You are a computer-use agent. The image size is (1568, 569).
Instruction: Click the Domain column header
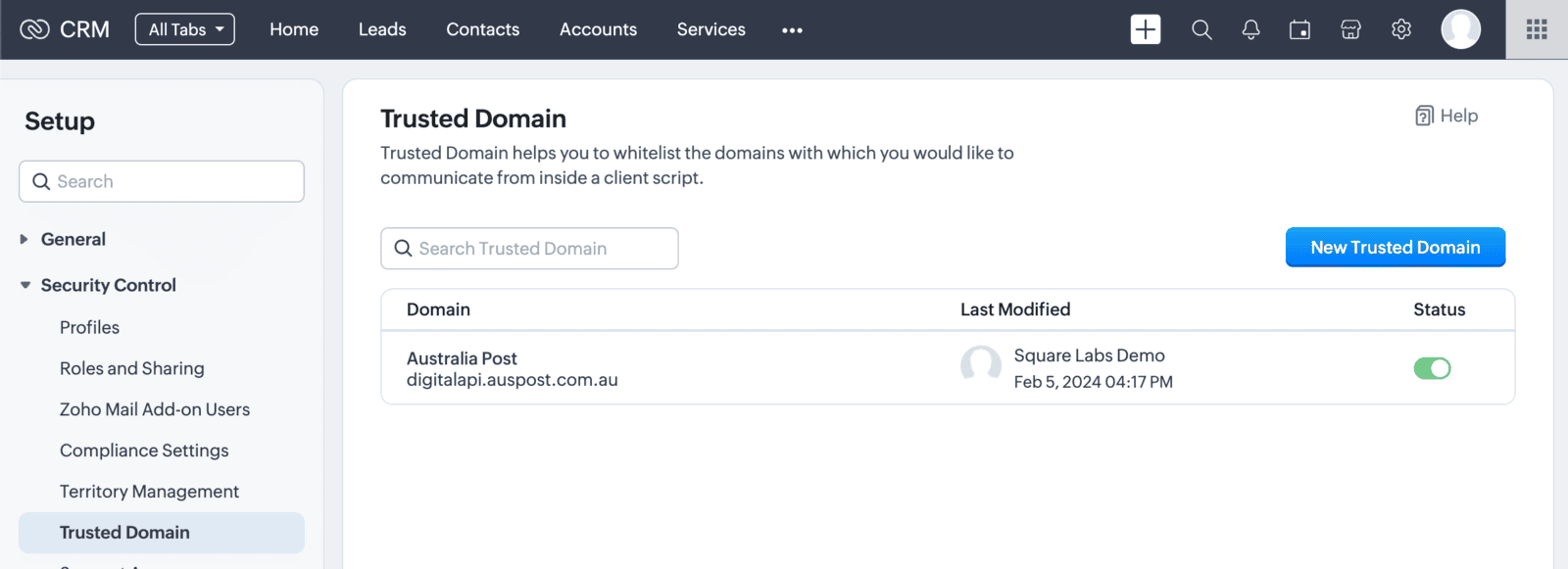click(438, 309)
